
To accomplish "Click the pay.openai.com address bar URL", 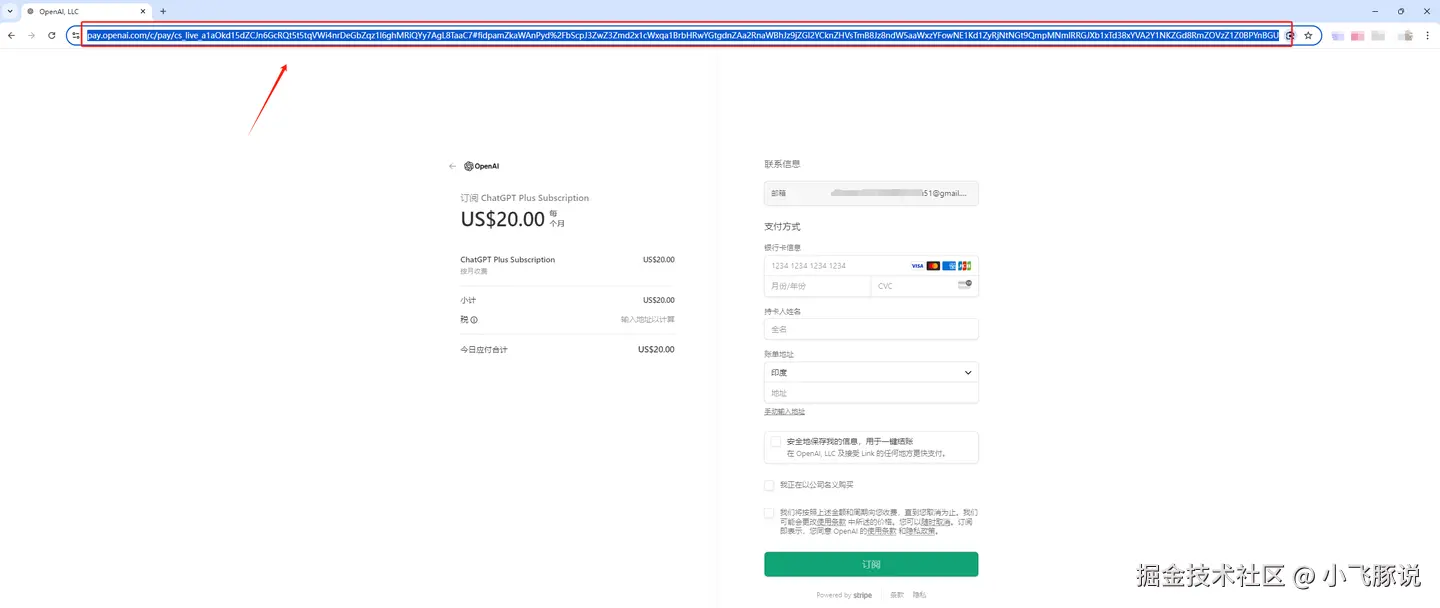I will [x=682, y=35].
